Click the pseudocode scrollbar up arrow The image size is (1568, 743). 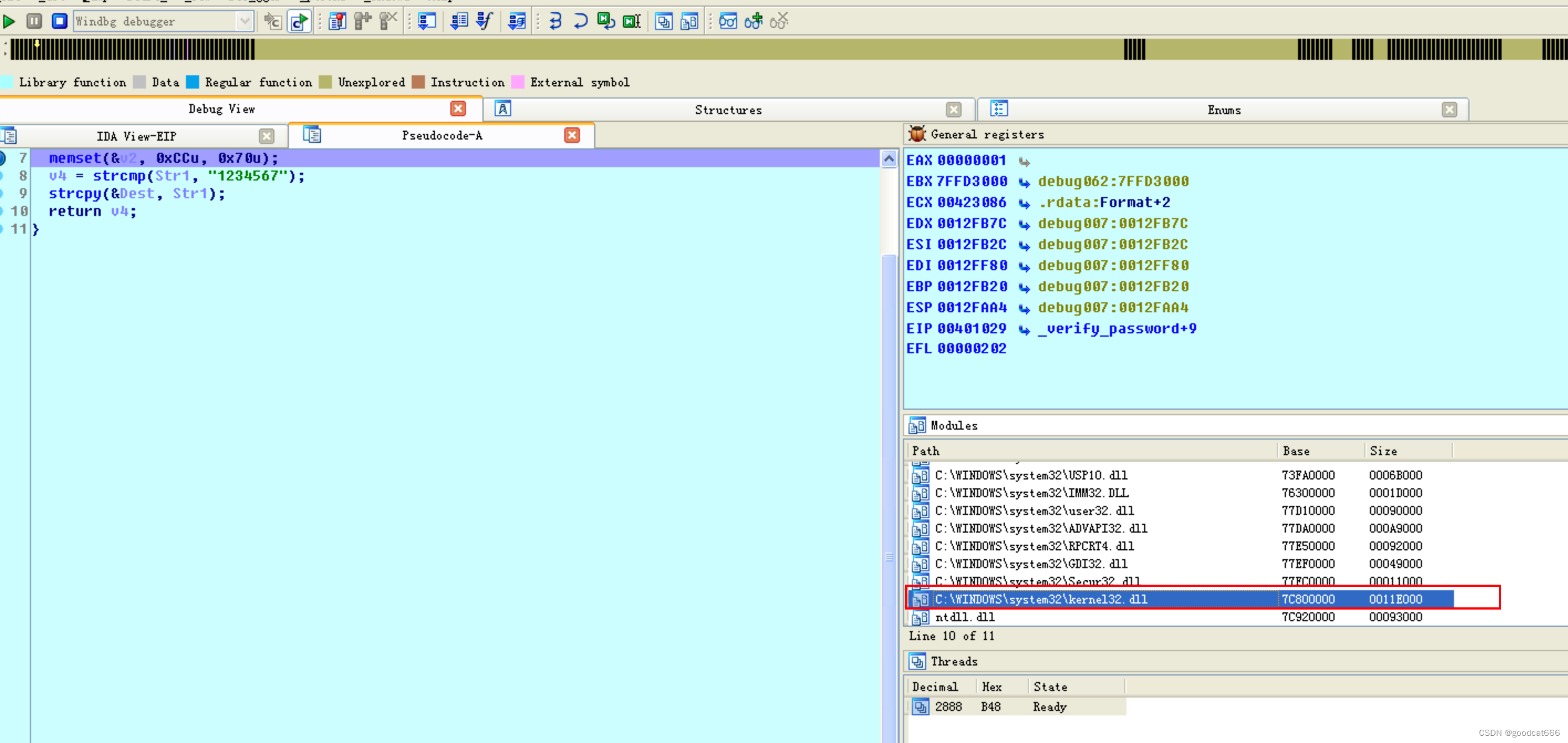pos(889,159)
